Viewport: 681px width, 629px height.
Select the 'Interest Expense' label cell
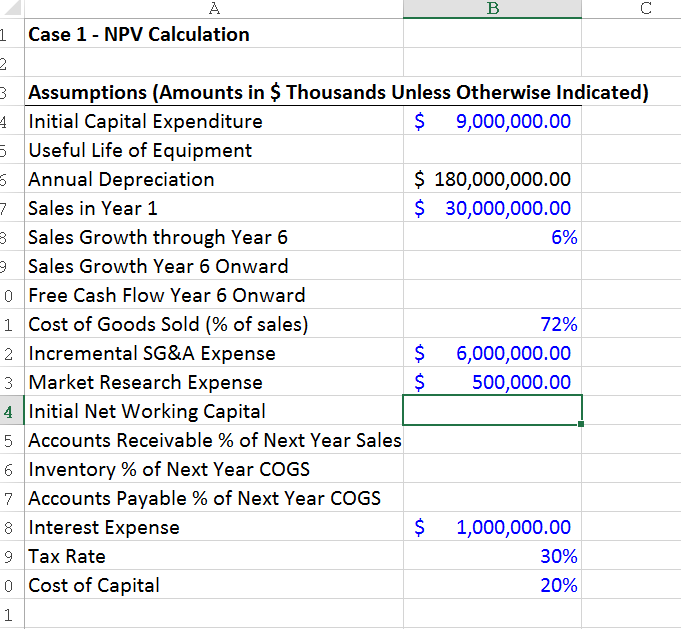coord(214,527)
